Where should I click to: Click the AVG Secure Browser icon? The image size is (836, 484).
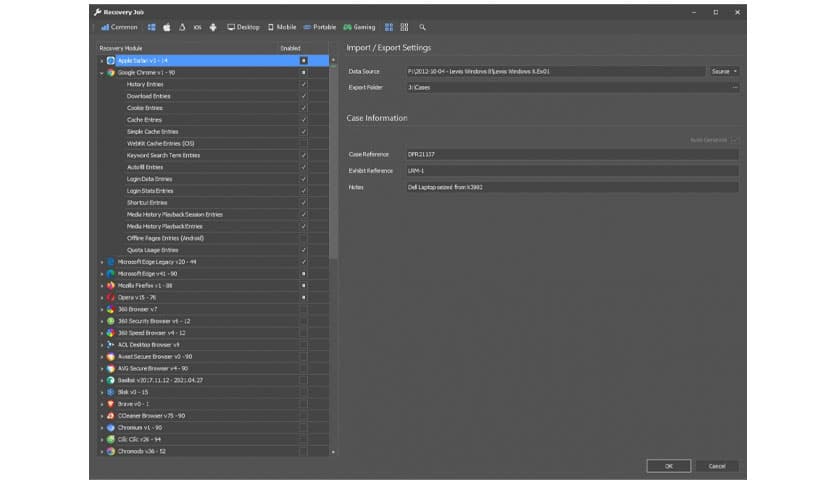tap(111, 368)
